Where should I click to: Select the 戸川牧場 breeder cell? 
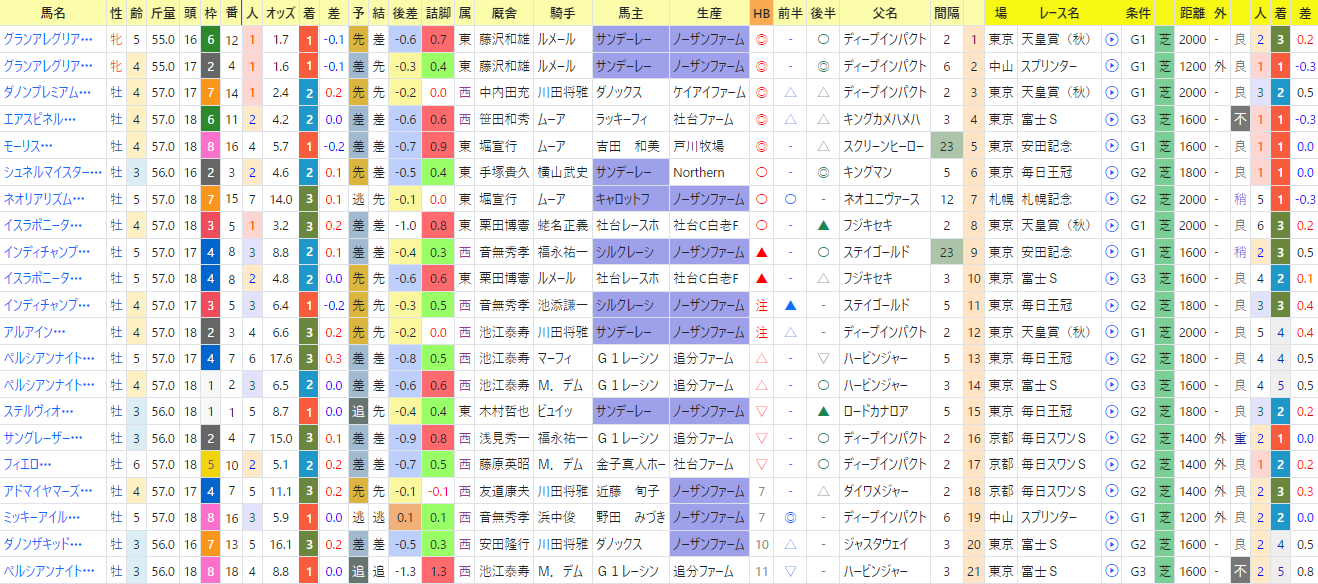pos(708,145)
